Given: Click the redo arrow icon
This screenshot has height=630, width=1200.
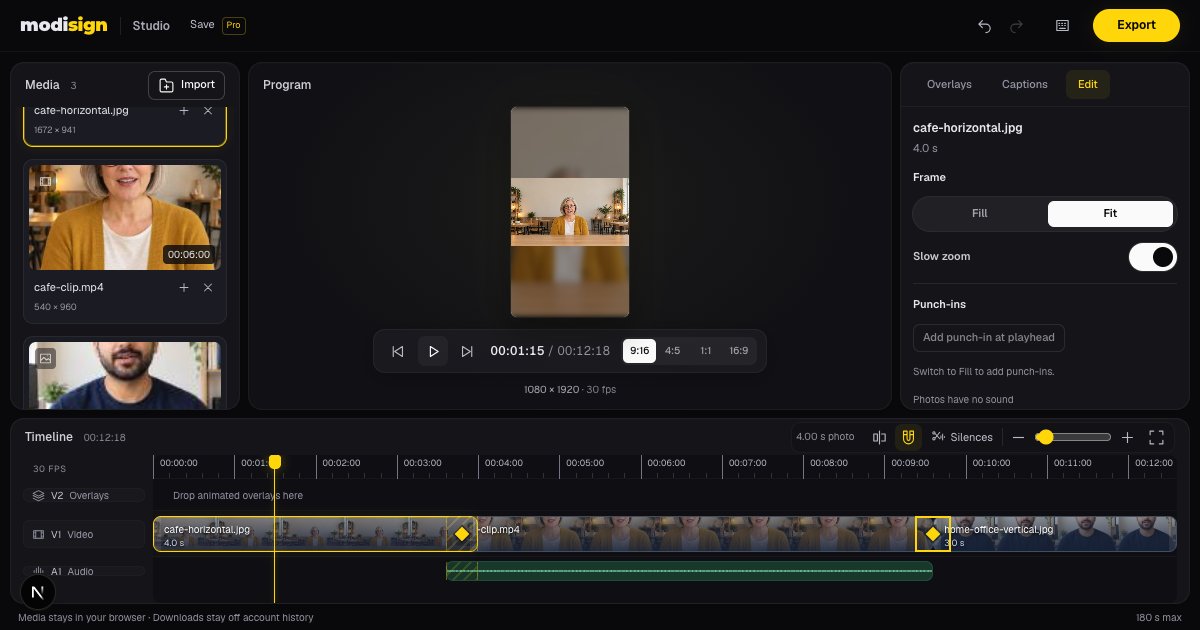Looking at the screenshot, I should tap(1017, 26).
